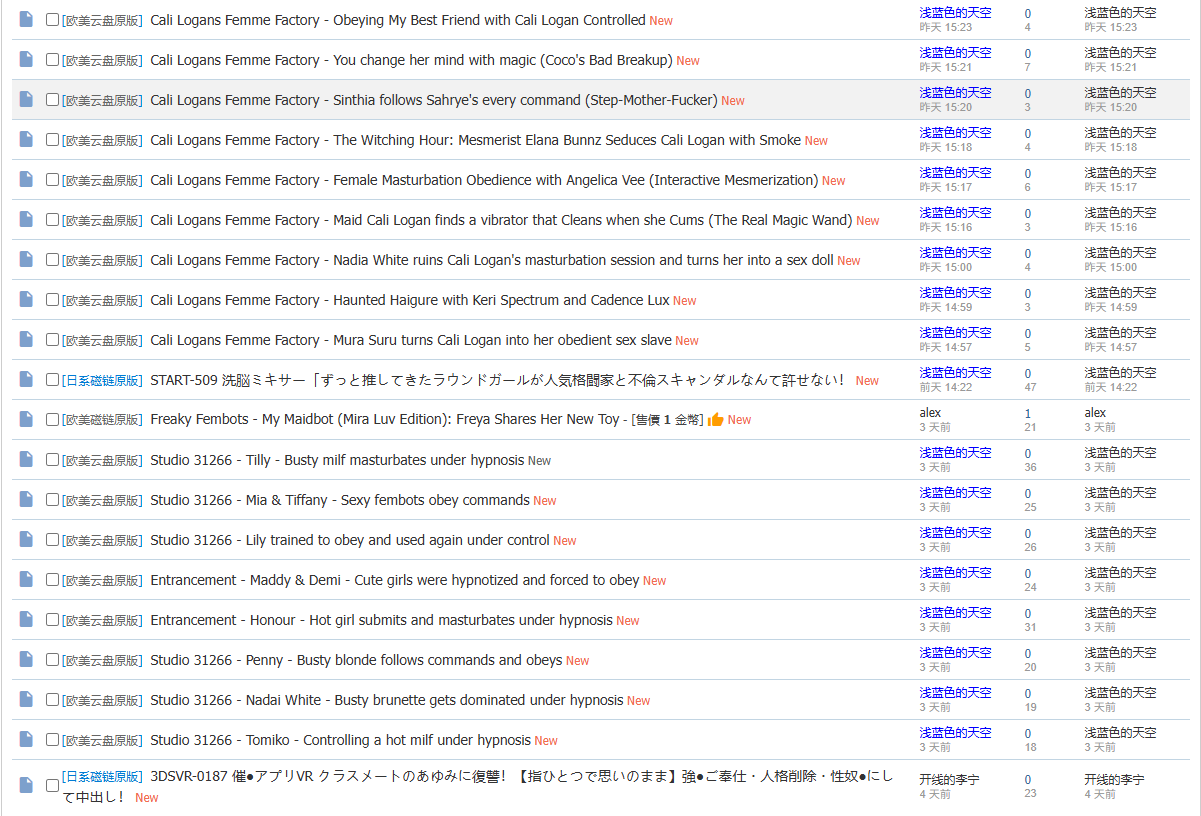Open the 3DSVR-0187 thread title
Viewport: 1201px width, 816px height.
coord(478,786)
